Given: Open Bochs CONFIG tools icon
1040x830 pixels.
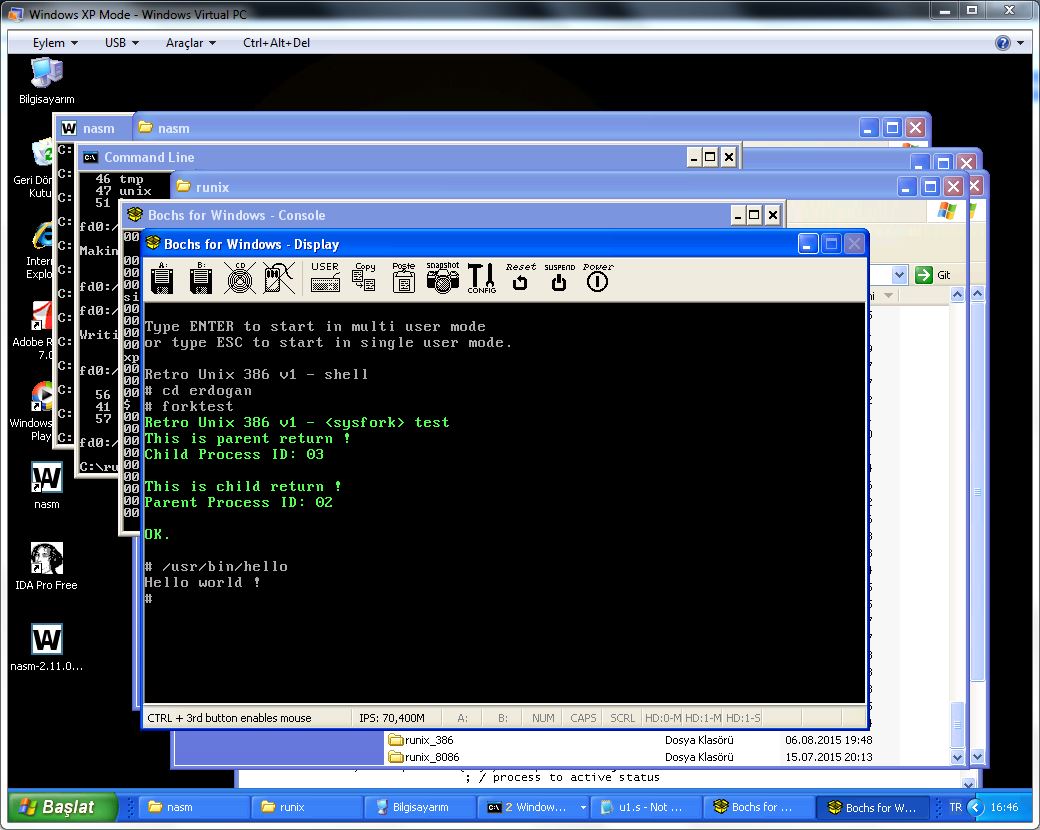Looking at the screenshot, I should click(482, 278).
